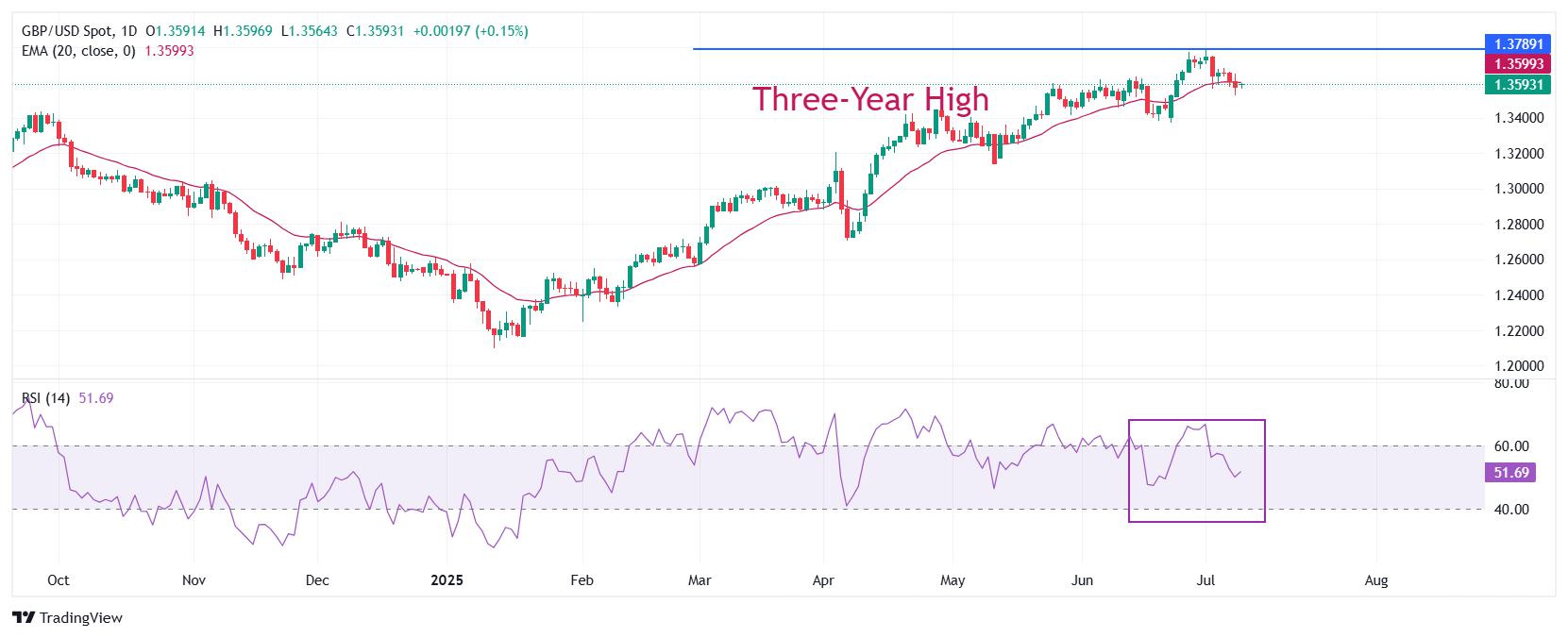The image size is (1568, 638).
Task: Click the Apr label on the time axis
Action: (x=823, y=580)
